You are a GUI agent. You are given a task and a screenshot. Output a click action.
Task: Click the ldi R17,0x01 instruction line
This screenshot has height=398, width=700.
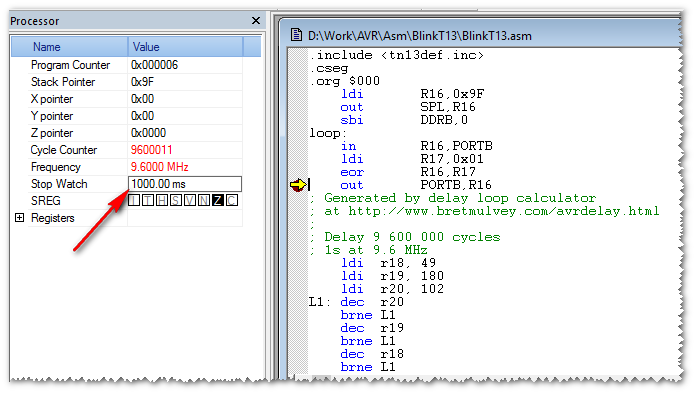click(412, 159)
